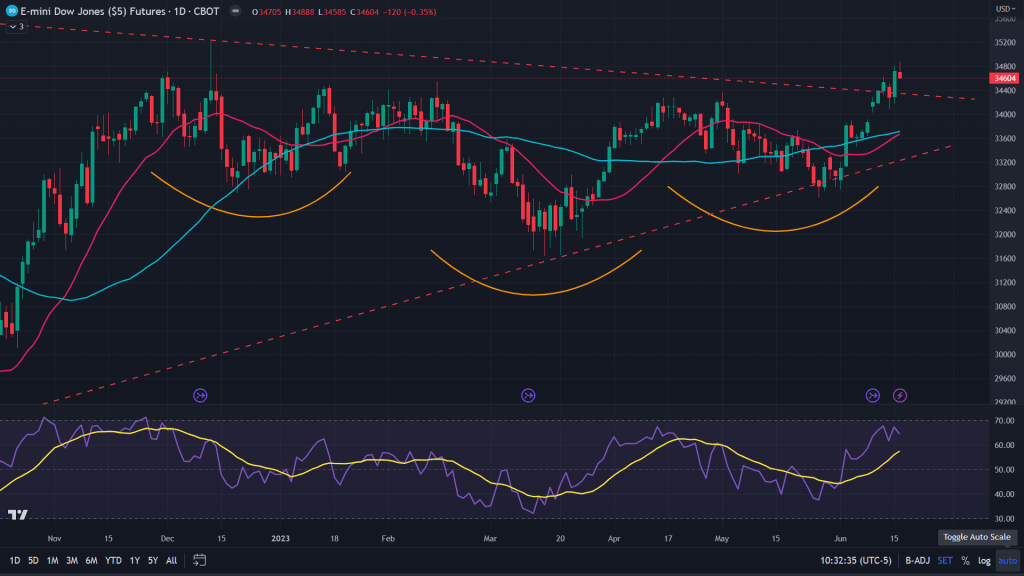
Task: Click the contract rollover marker near December
Action: click(200, 396)
